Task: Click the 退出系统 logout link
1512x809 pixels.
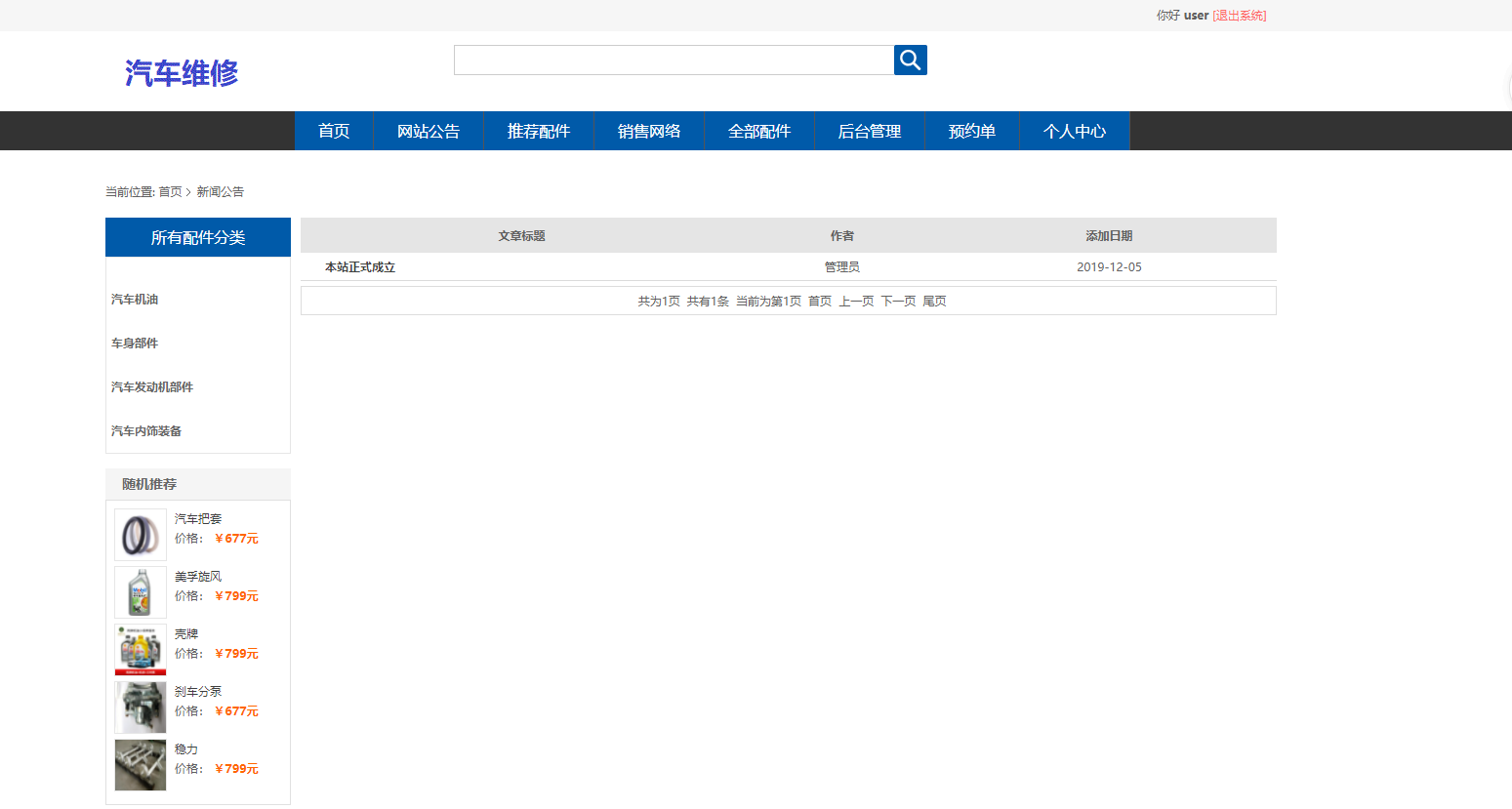Action: tap(1238, 16)
